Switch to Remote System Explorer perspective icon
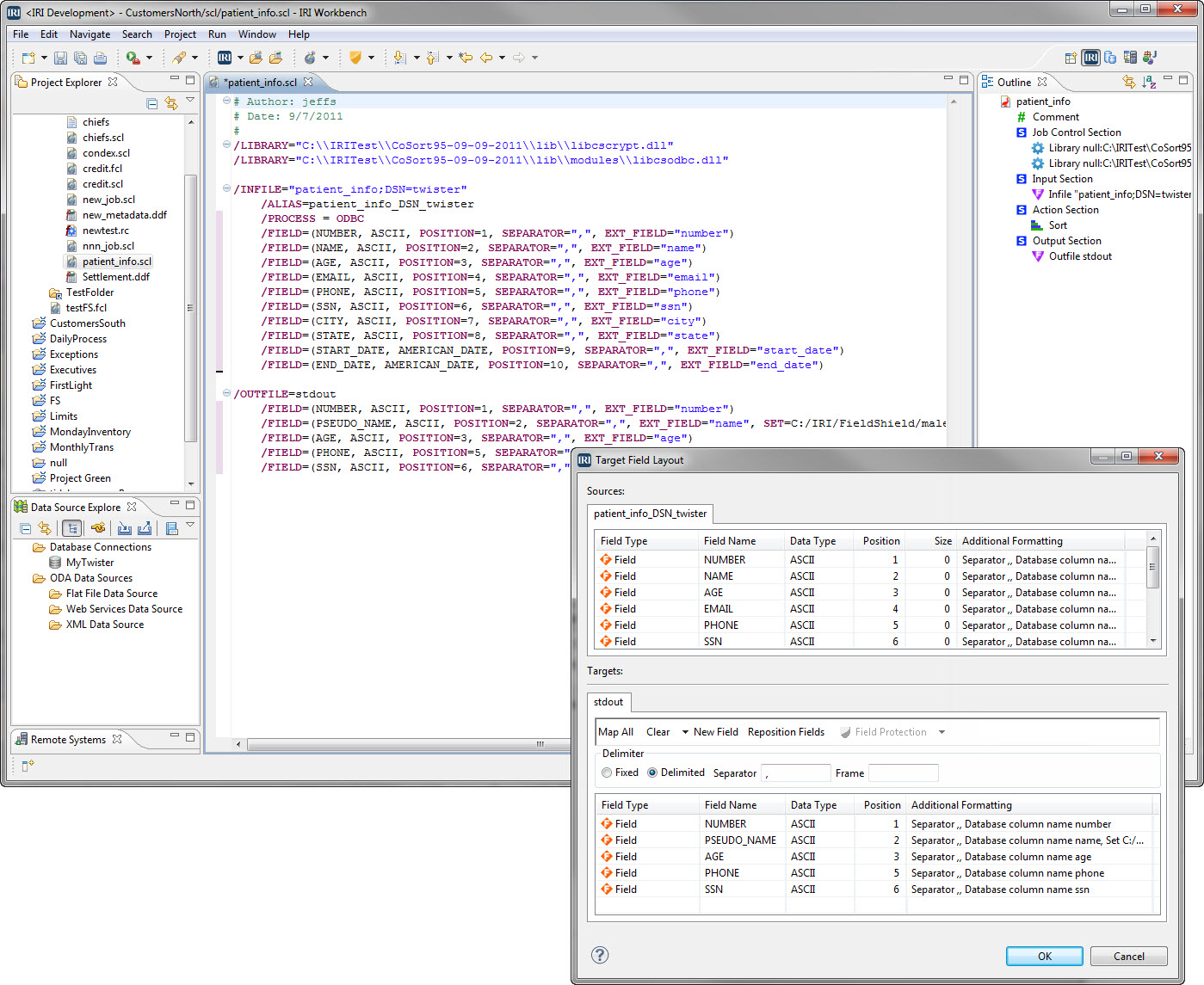Screen dimensions: 1204x985 pos(1130,58)
